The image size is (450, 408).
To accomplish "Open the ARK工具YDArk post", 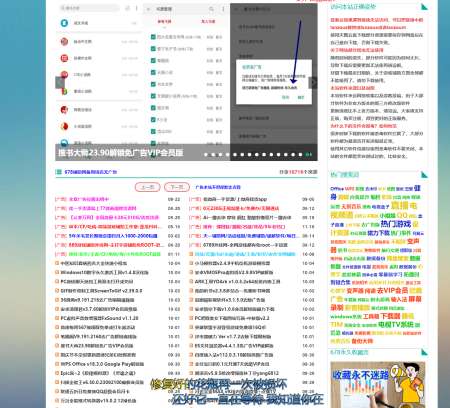I will click(x=237, y=282).
